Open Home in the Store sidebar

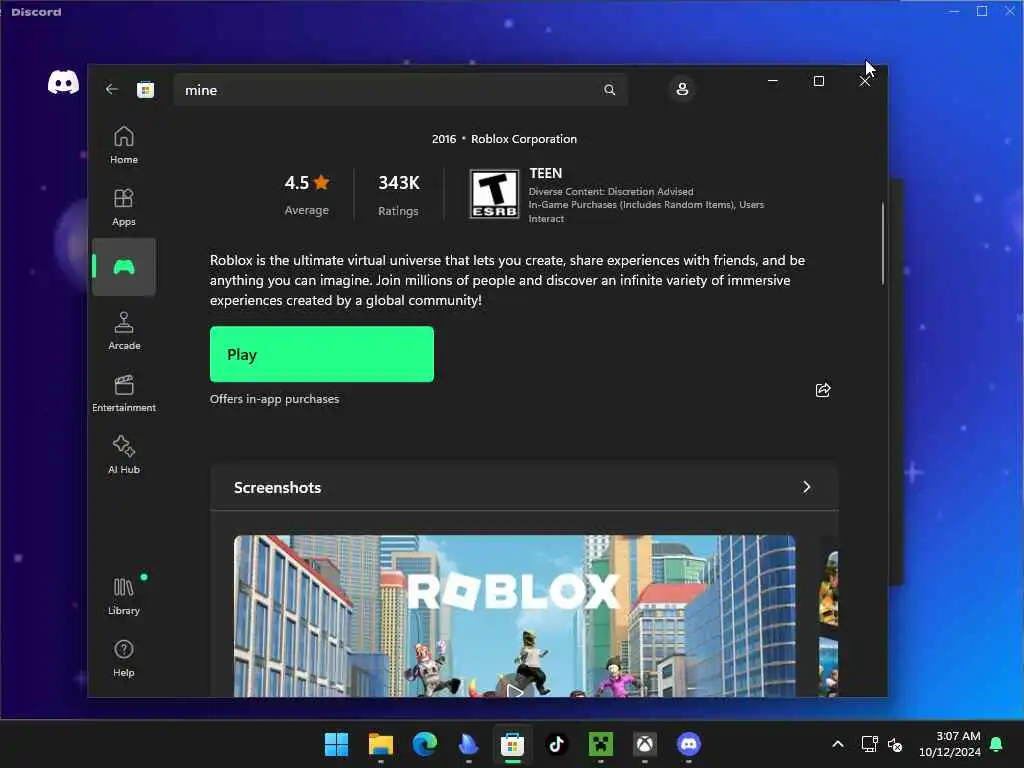click(x=124, y=145)
